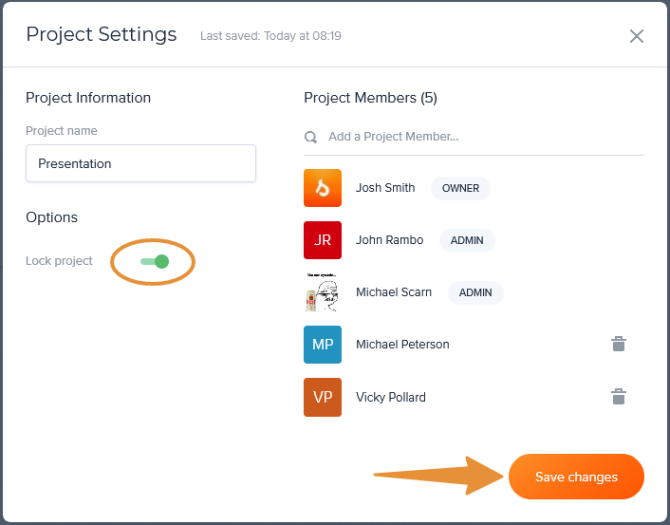The image size is (670, 525).
Task: Click the OWNER badge beside Josh Smith
Action: [460, 188]
